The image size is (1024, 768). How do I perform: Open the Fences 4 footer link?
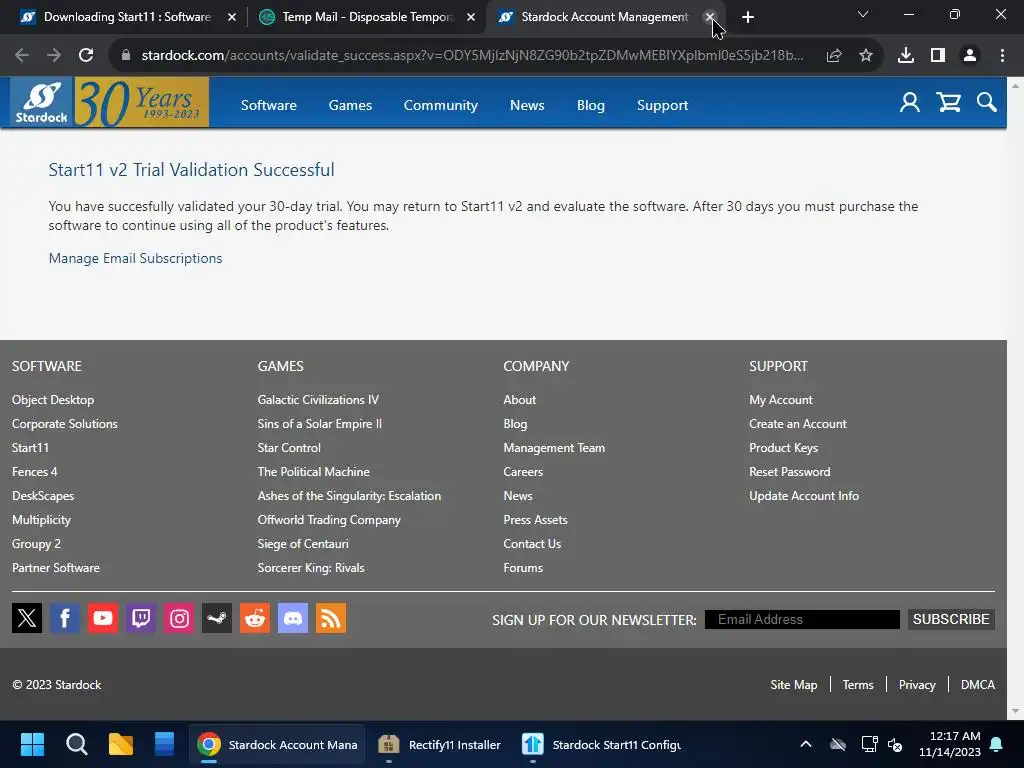click(35, 472)
